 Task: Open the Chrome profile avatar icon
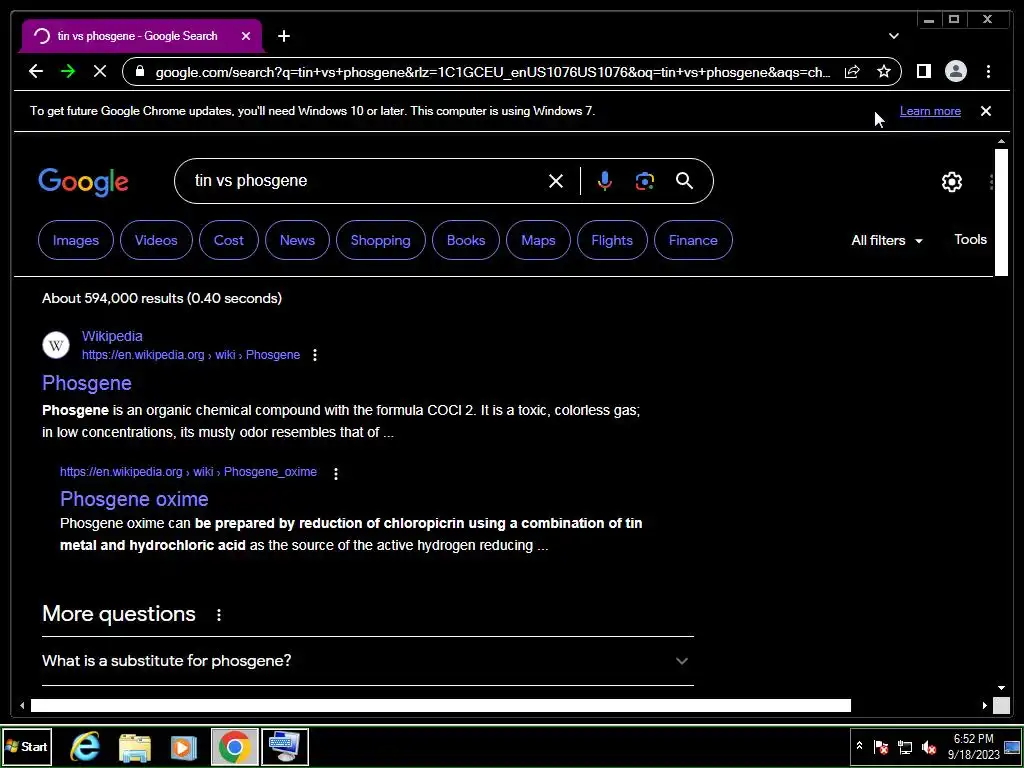tap(955, 71)
